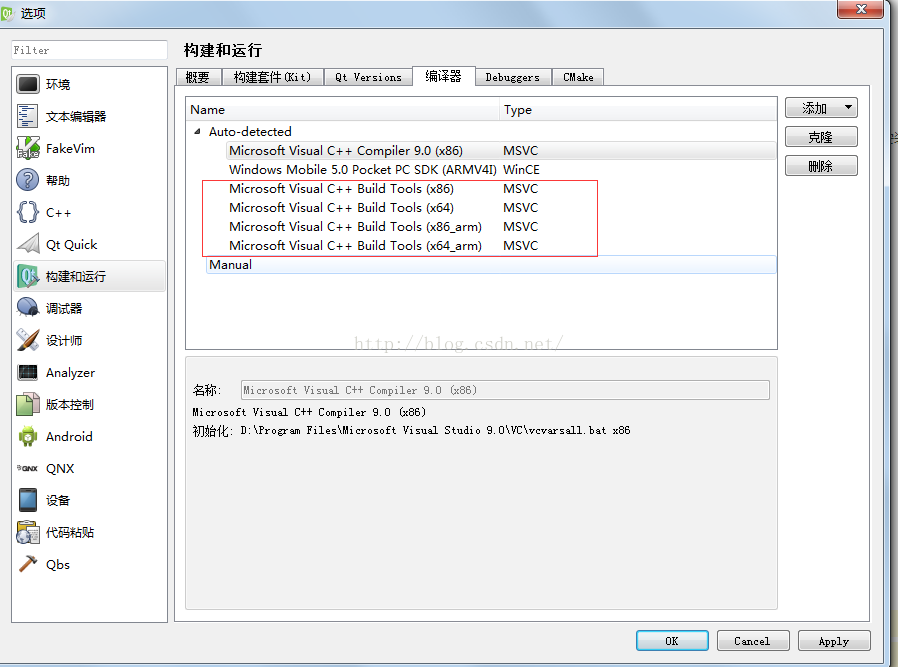Open the 环境 settings icon
Image resolution: width=898 pixels, height=667 pixels.
(27, 84)
